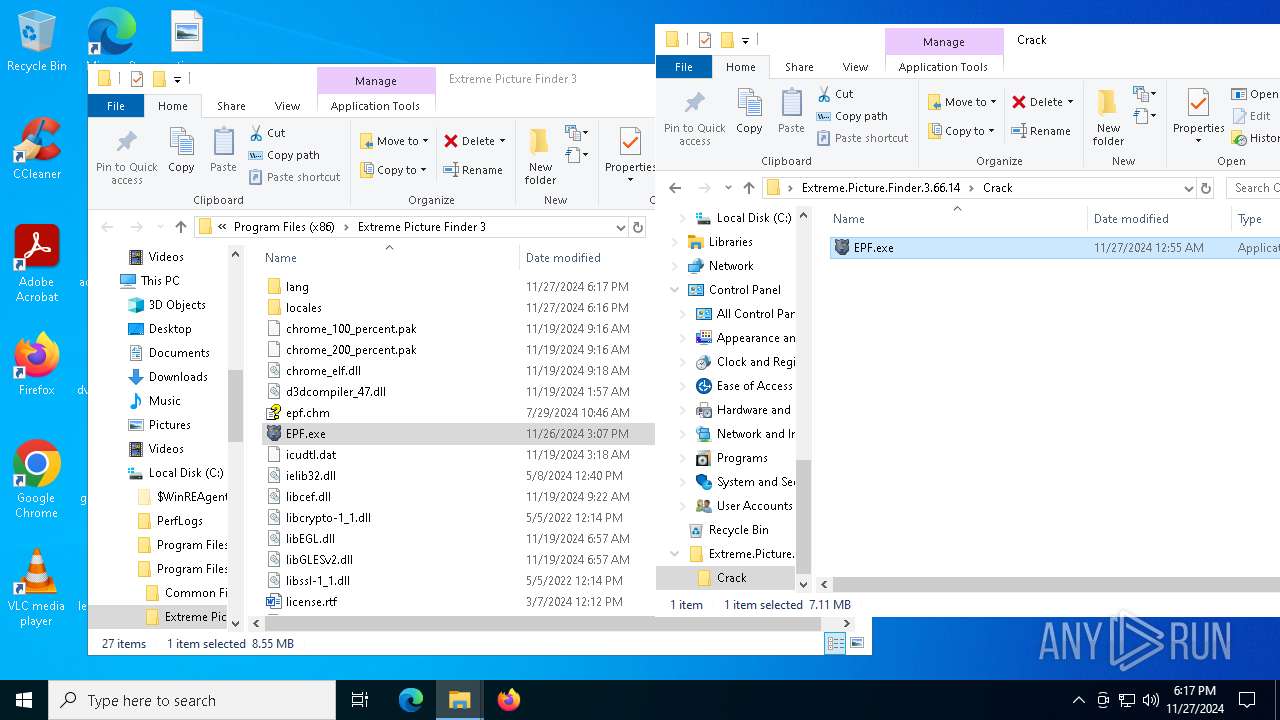Open View tab in Extreme Picture Finder window
The image size is (1280, 720).
click(x=287, y=106)
